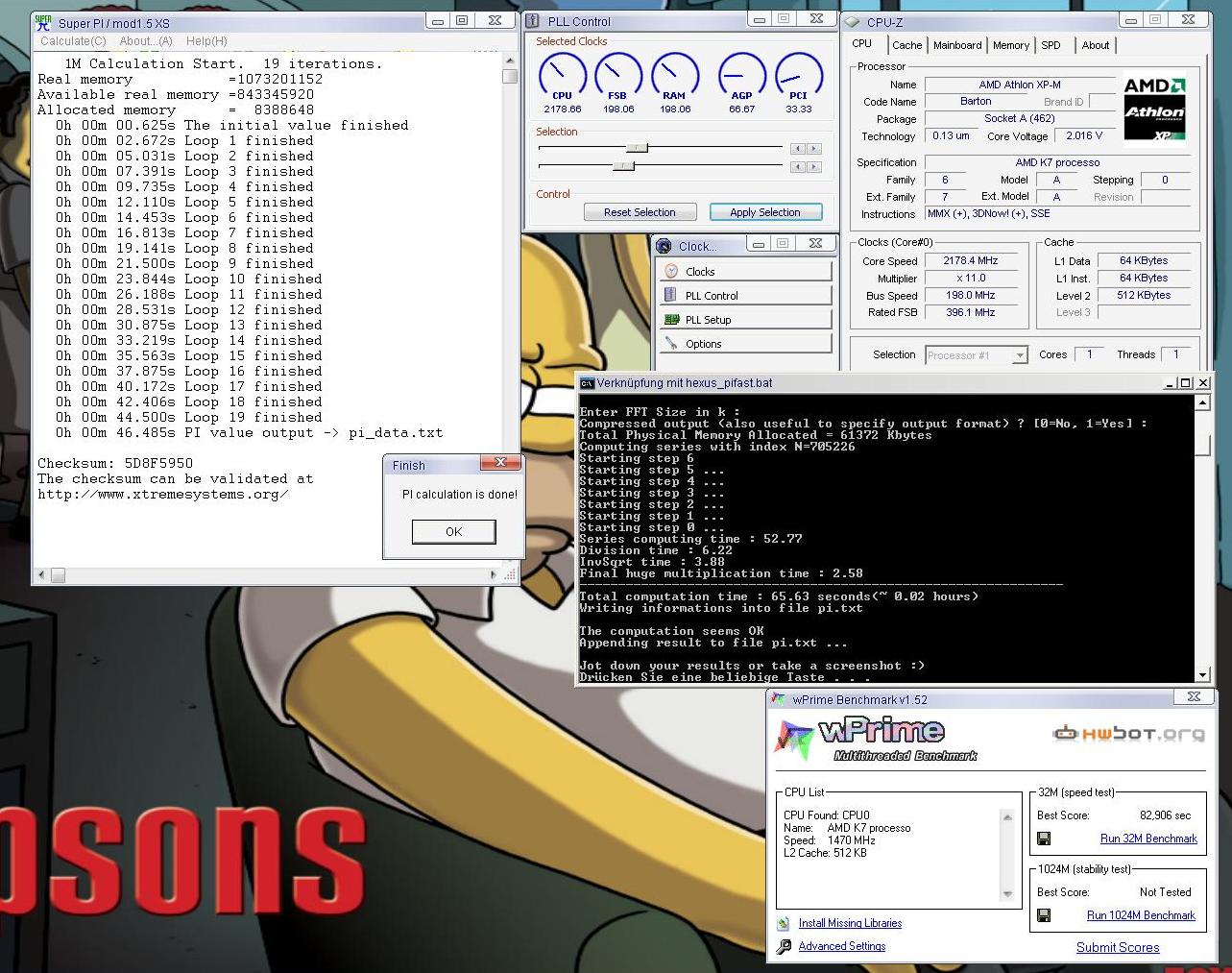Click the Clocks icon in the ClockGen menu
This screenshot has height=973, width=1232.
(671, 272)
